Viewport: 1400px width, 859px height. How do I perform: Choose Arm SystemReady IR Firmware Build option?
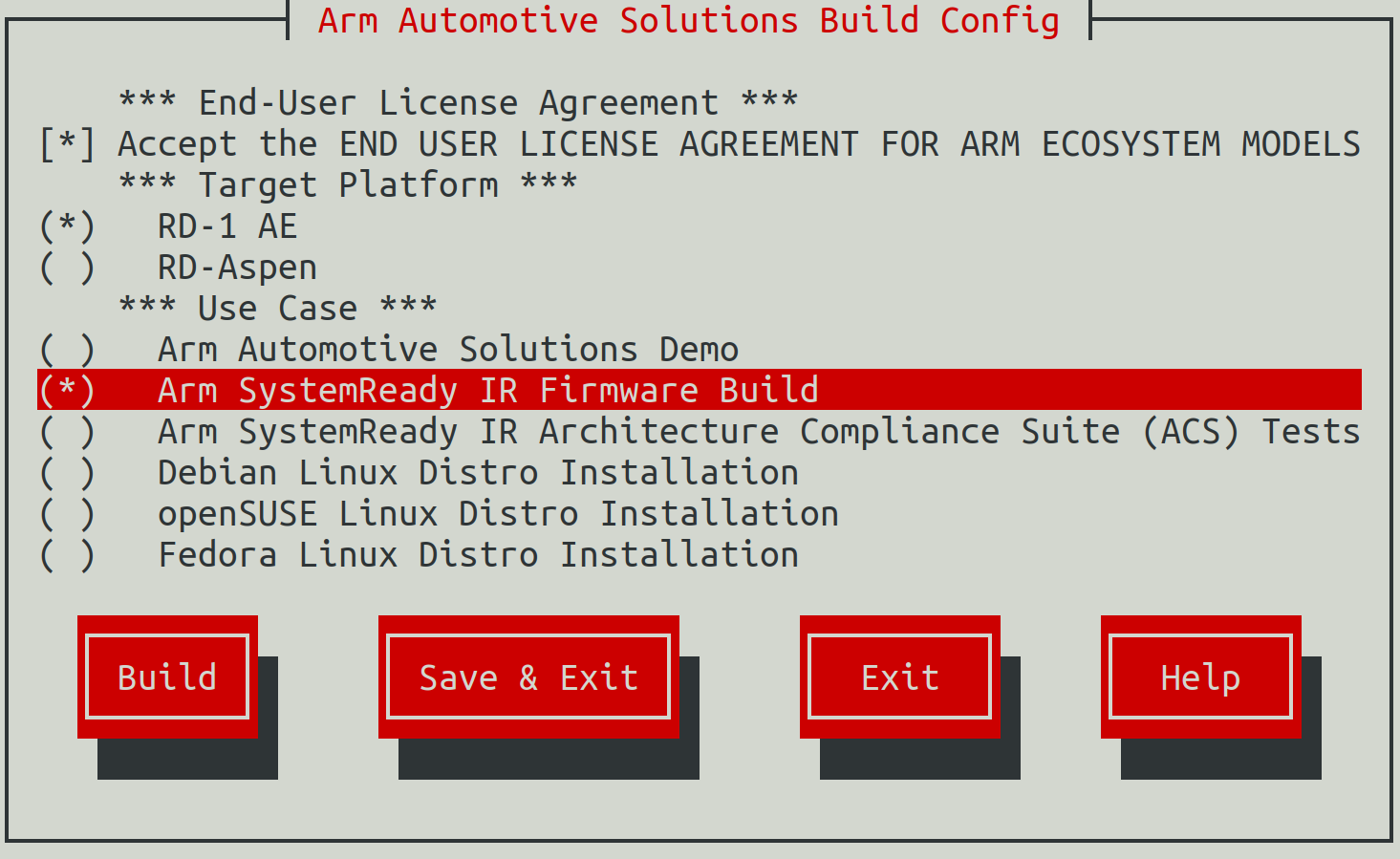coord(700,390)
